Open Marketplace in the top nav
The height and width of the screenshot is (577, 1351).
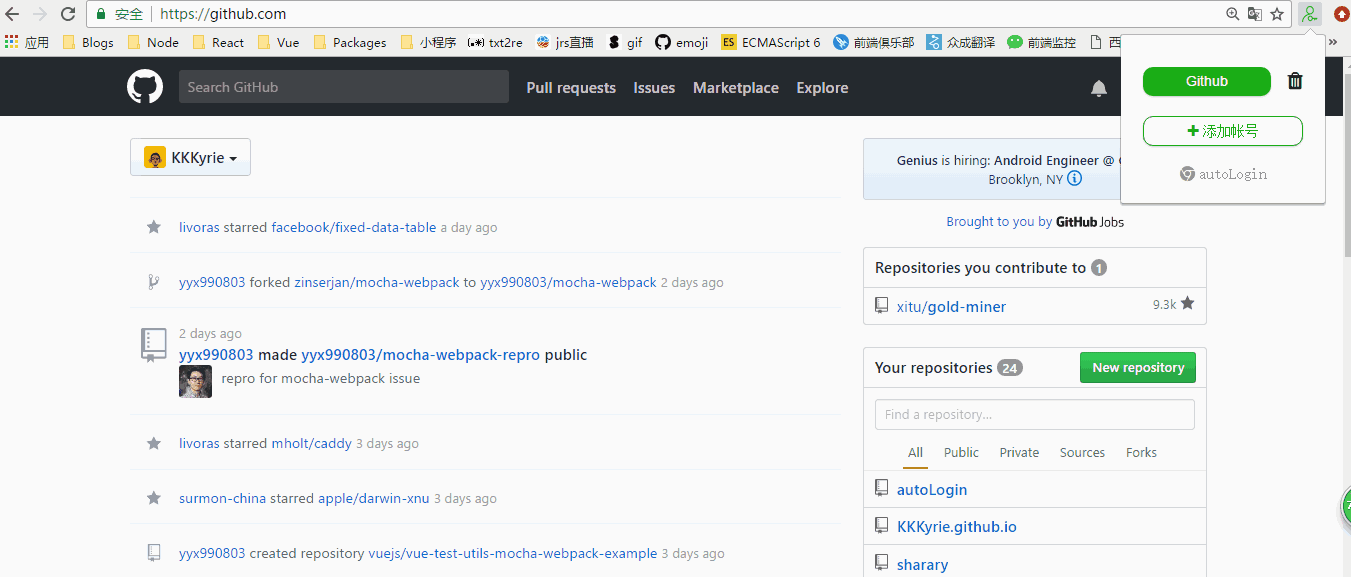click(736, 88)
